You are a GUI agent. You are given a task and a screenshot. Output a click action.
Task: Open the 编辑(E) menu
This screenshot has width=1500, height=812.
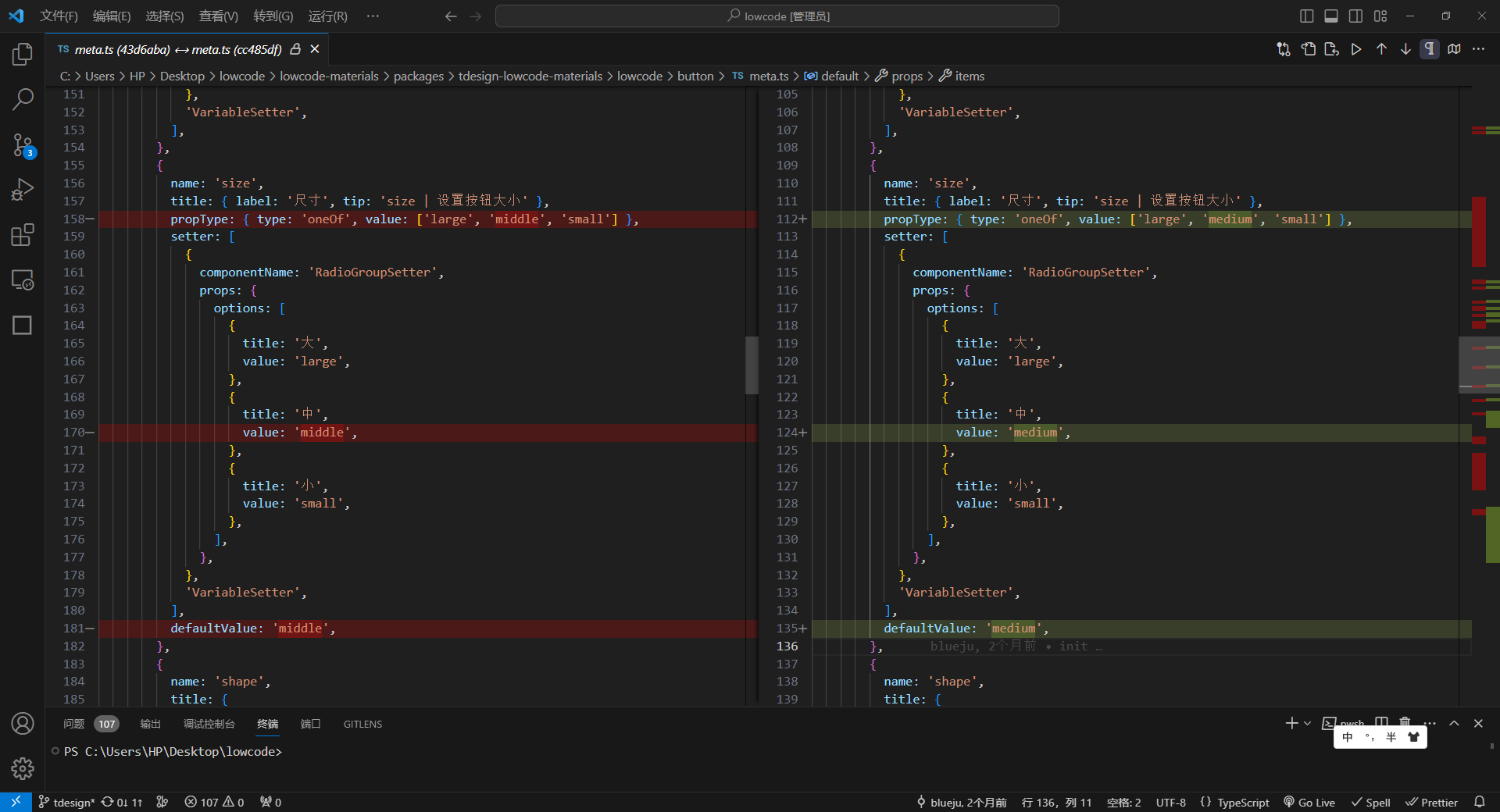112,16
